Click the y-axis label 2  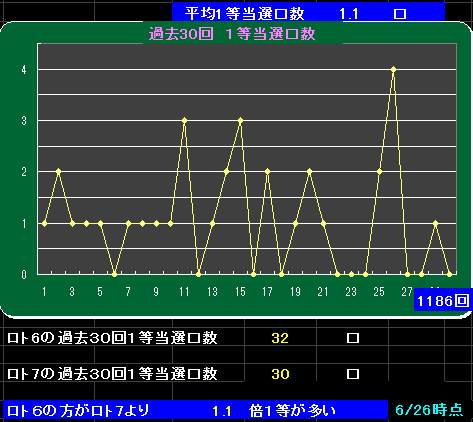pyautogui.click(x=24, y=172)
